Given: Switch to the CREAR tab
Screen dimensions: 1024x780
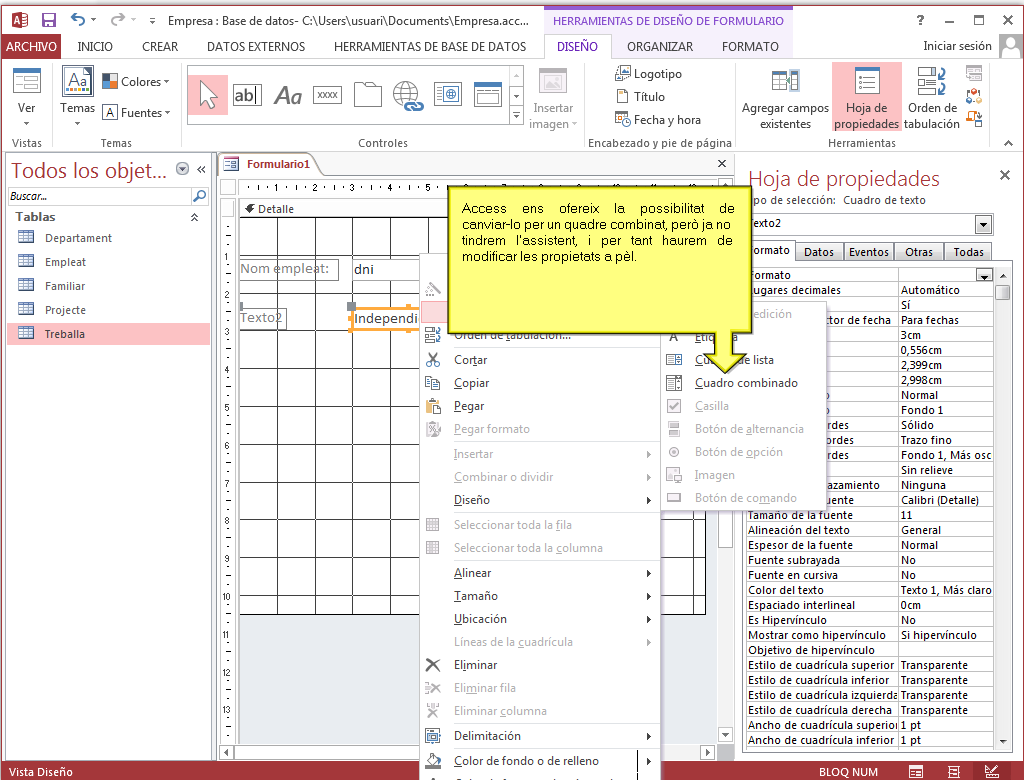Looking at the screenshot, I should point(160,46).
